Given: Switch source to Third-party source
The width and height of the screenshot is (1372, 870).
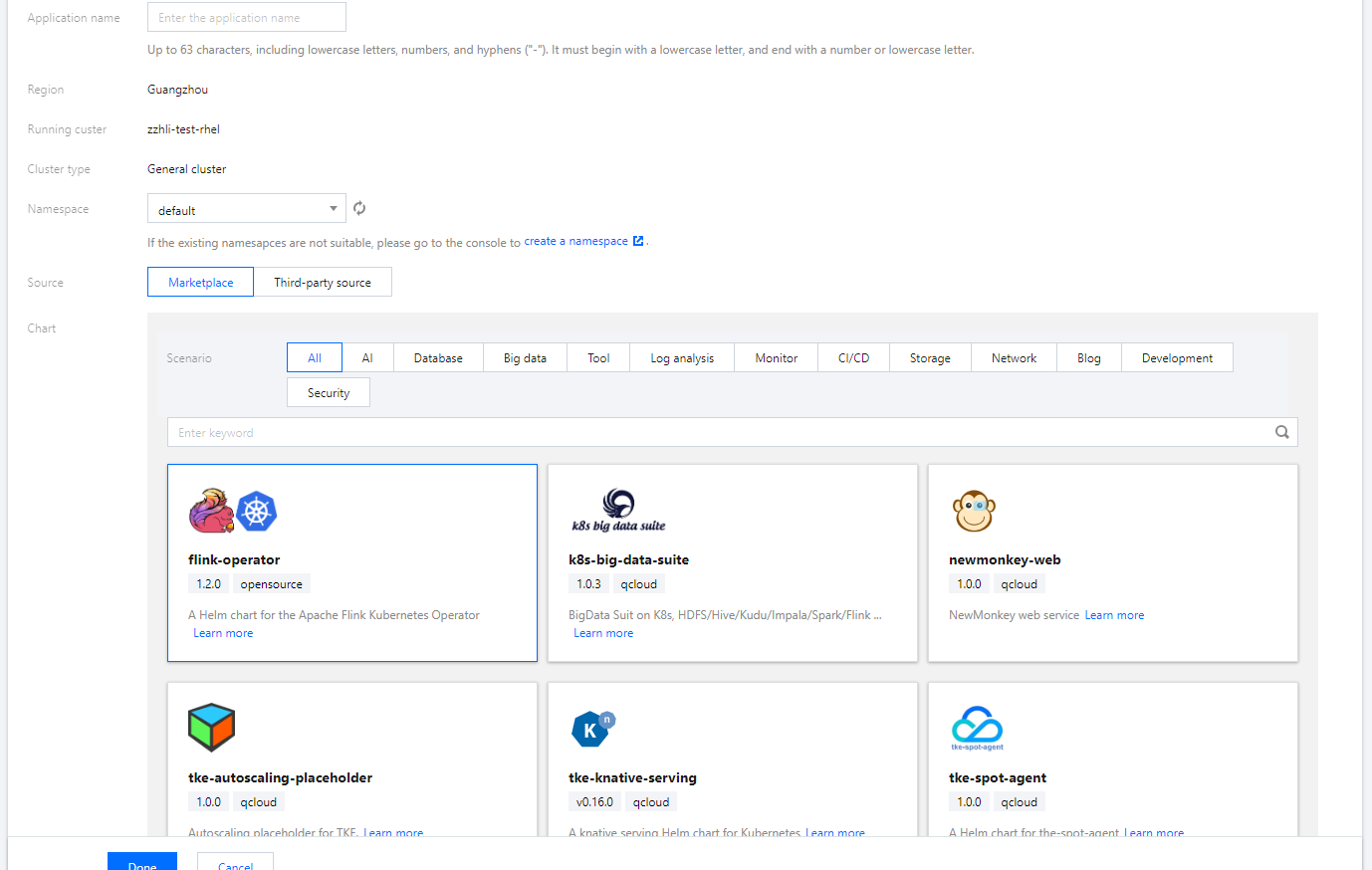Looking at the screenshot, I should point(323,282).
